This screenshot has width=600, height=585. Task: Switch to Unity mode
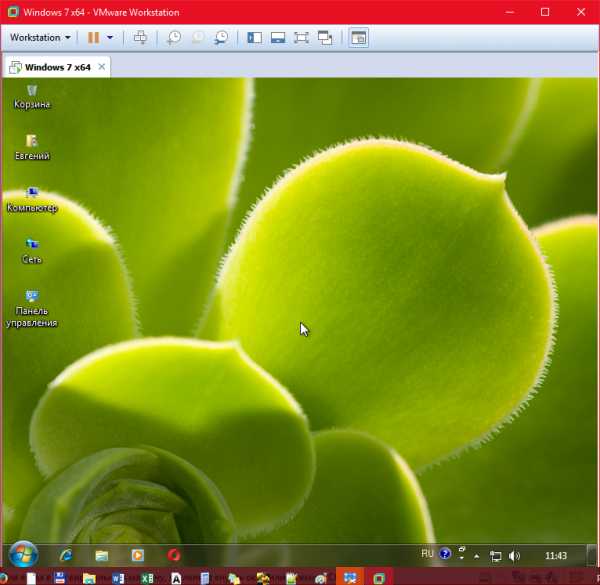tap(325, 37)
